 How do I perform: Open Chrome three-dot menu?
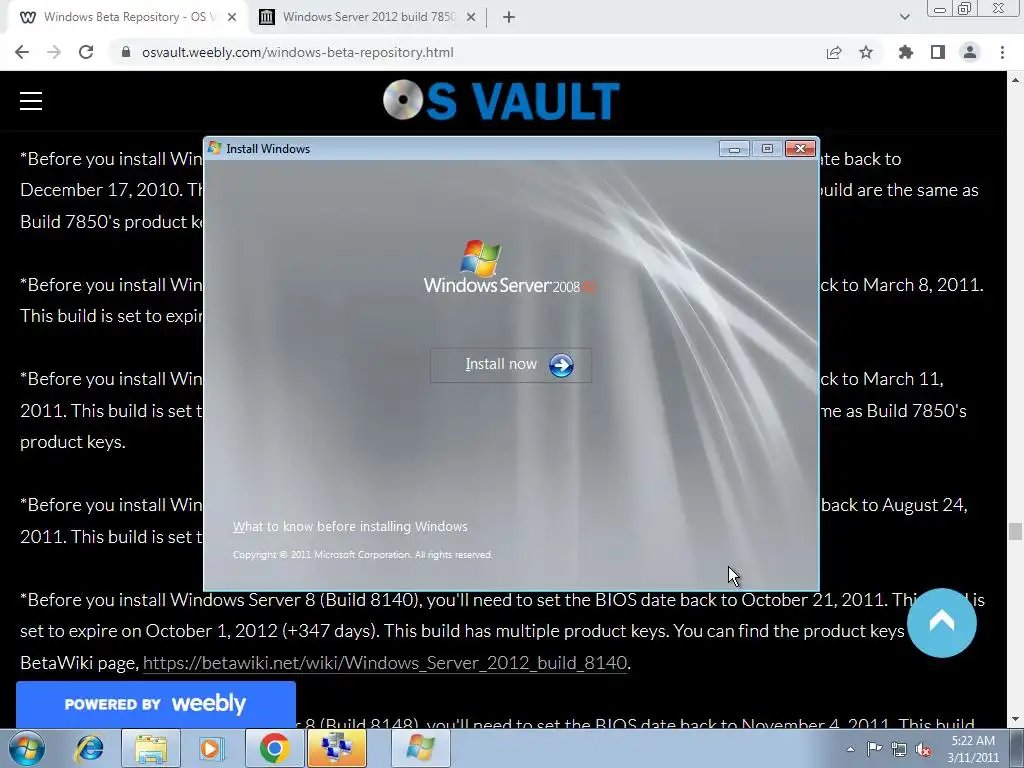click(1002, 52)
